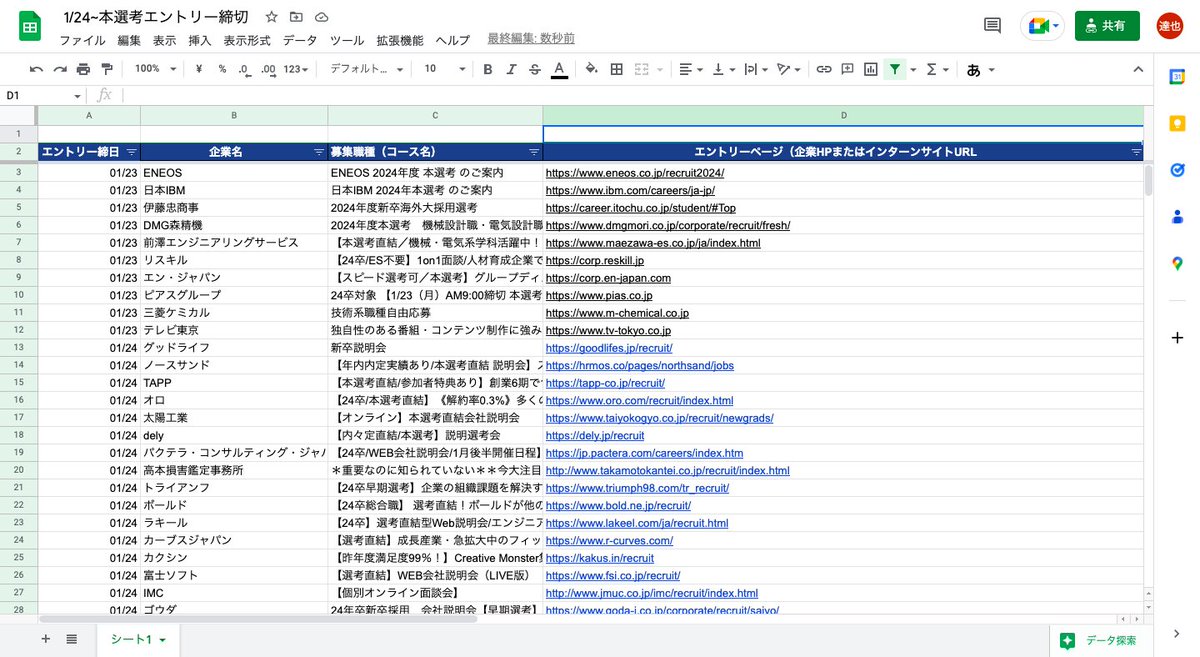
Task: Move document folder icon
Action: coord(296,18)
